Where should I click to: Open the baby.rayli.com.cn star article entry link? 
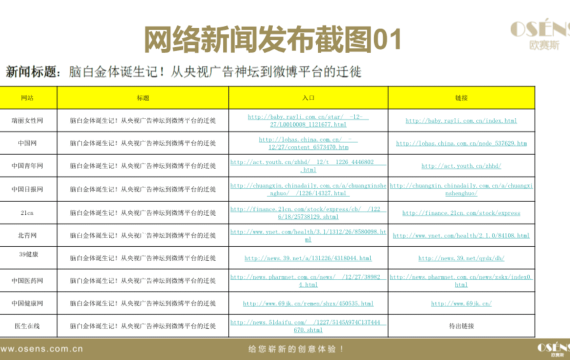(x=308, y=121)
